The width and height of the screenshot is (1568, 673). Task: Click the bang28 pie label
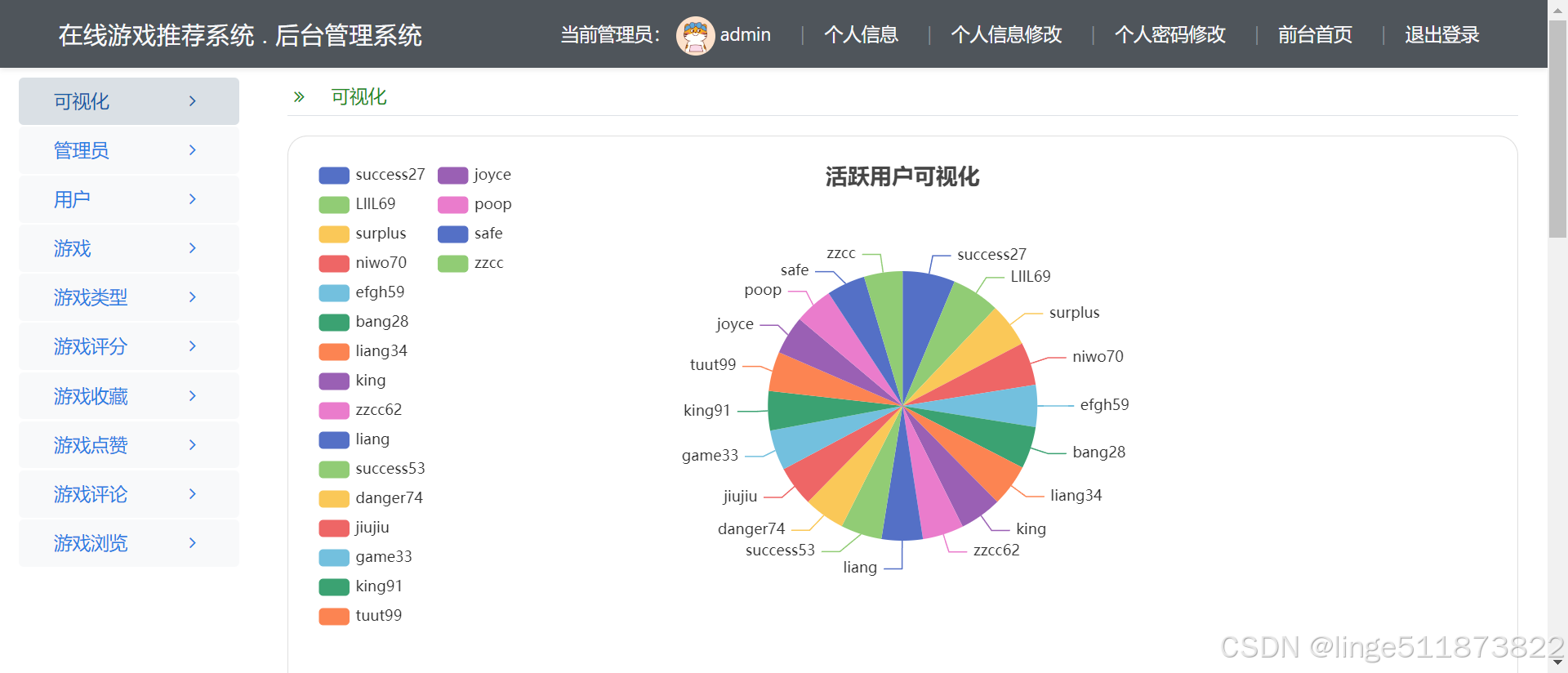point(1098,452)
